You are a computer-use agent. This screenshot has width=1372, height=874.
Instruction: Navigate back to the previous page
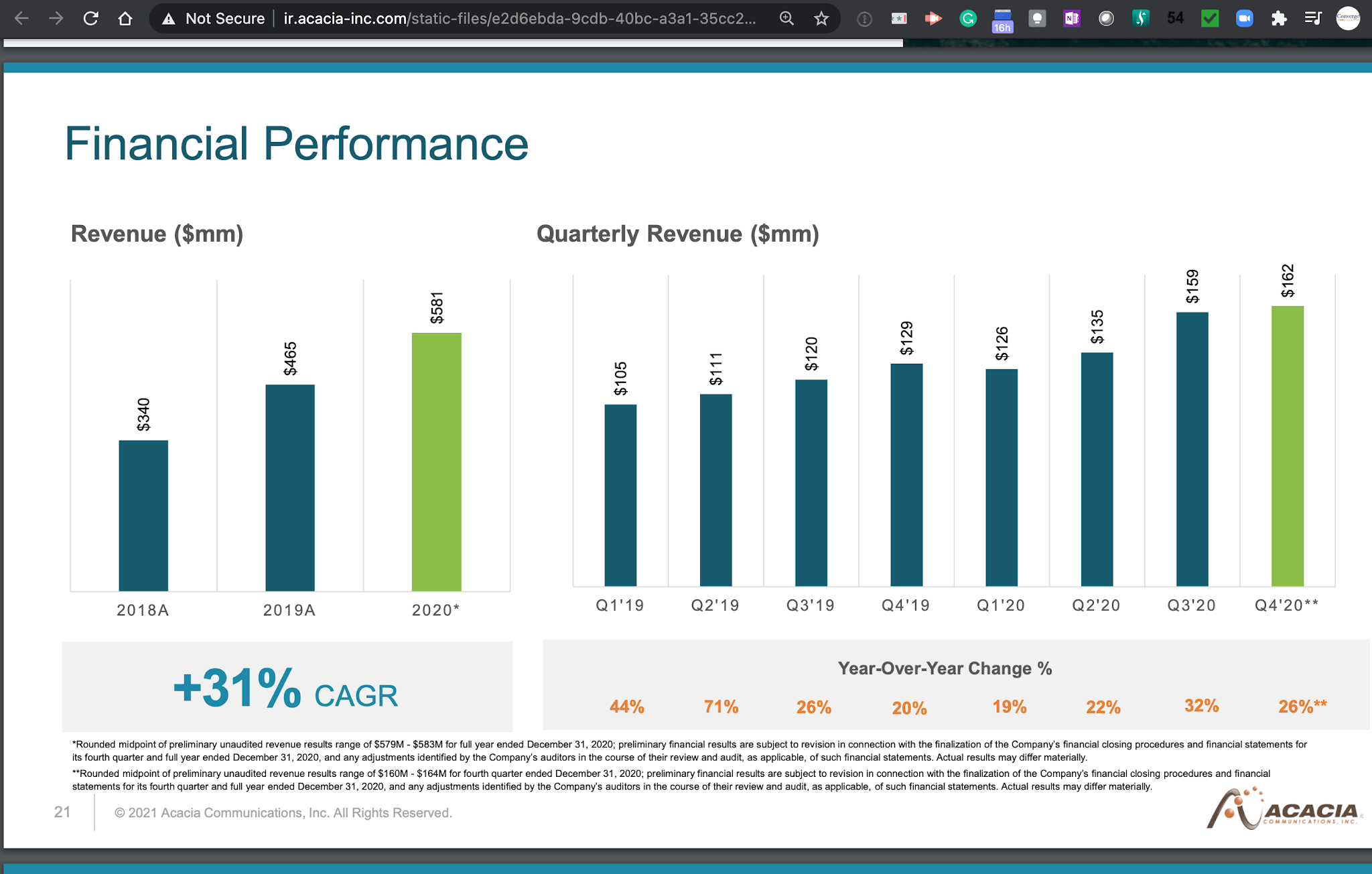[22, 18]
